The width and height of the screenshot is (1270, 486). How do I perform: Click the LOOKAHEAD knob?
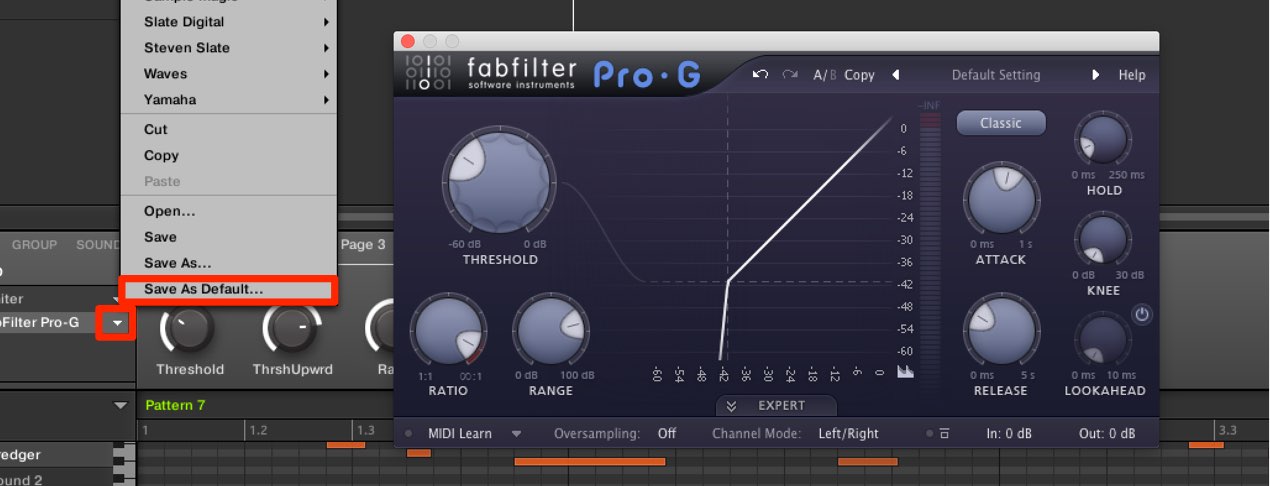pos(1103,340)
